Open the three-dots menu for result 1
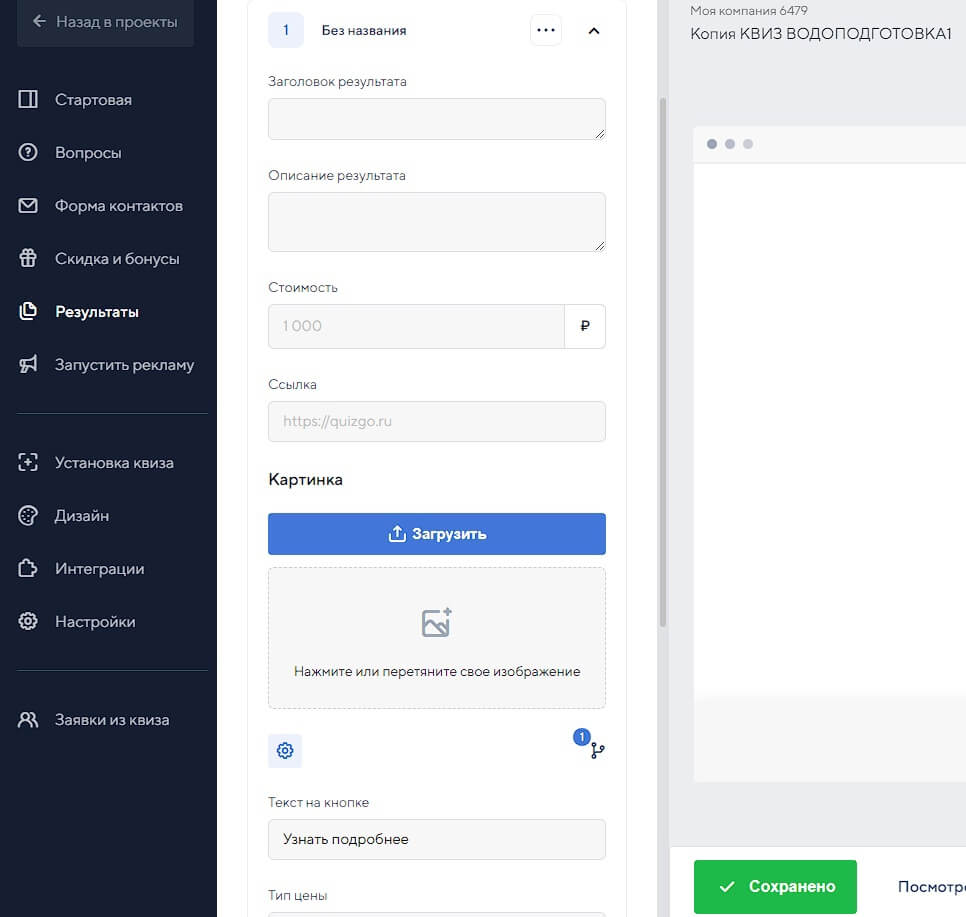 click(x=545, y=30)
